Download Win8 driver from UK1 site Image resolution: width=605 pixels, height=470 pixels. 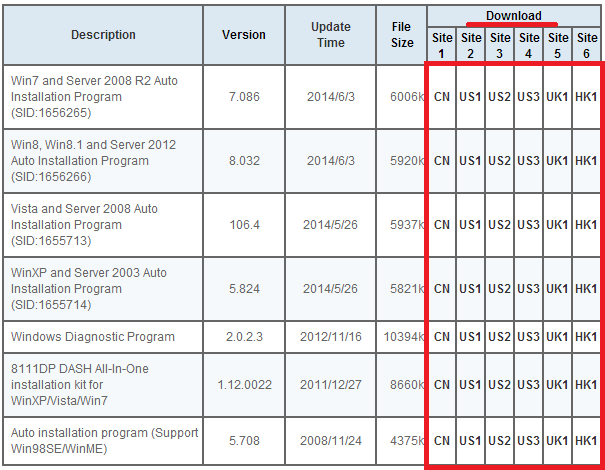click(557, 161)
